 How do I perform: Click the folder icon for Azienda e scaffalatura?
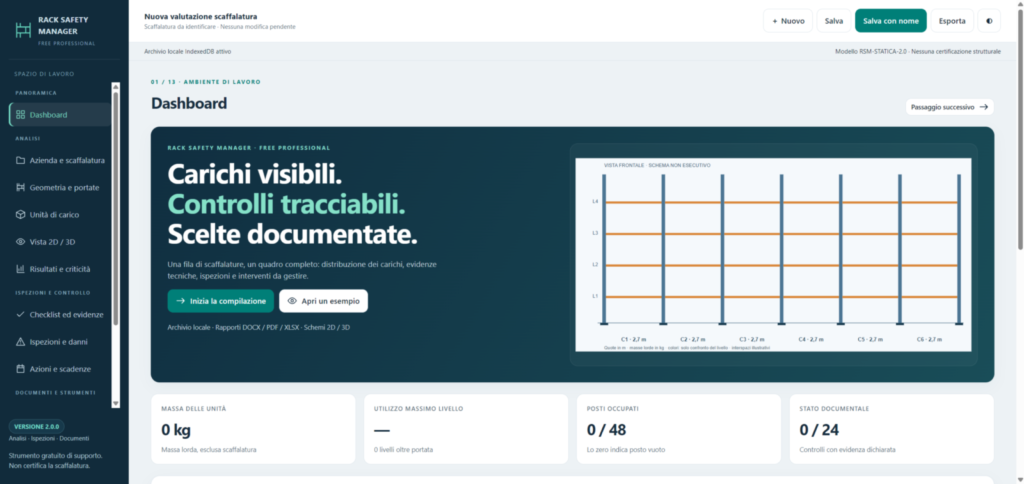pyautogui.click(x=20, y=160)
